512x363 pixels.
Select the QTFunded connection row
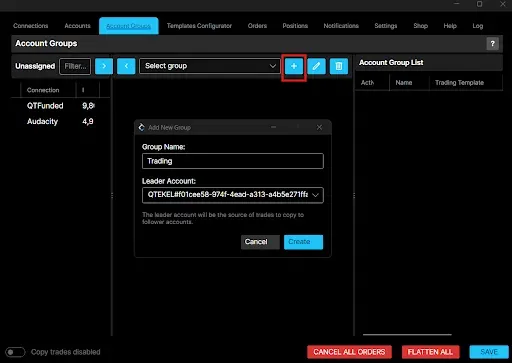pos(61,106)
